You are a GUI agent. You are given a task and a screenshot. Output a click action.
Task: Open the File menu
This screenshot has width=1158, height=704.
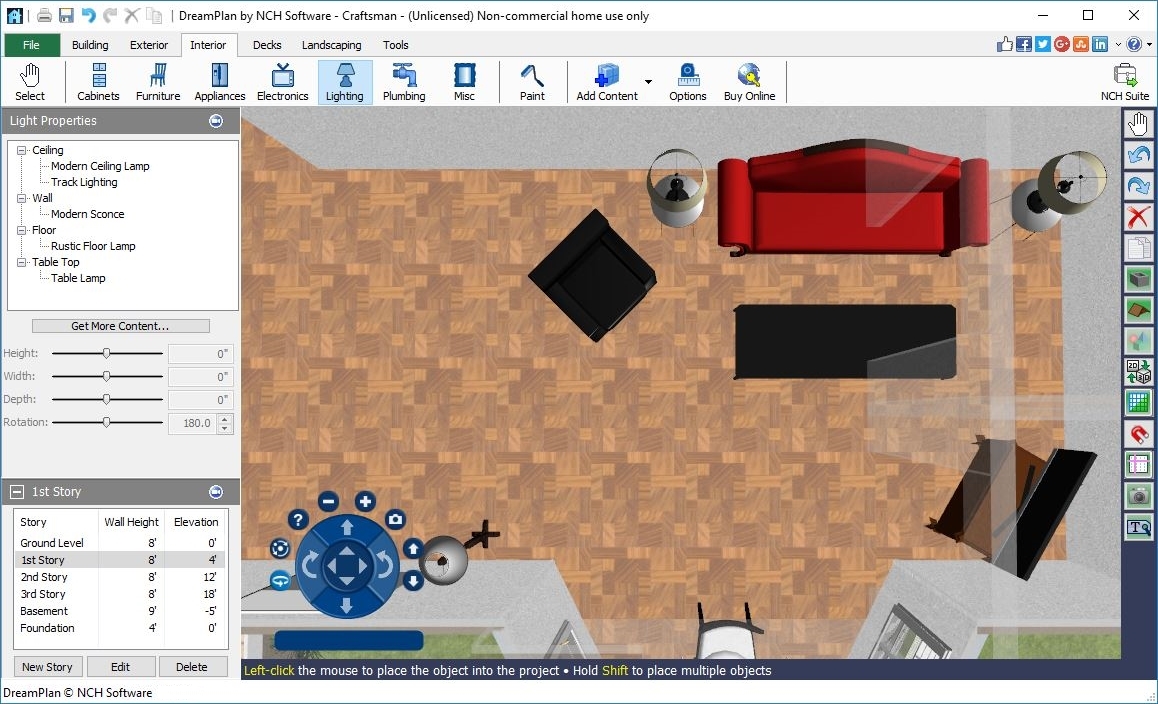pos(32,45)
